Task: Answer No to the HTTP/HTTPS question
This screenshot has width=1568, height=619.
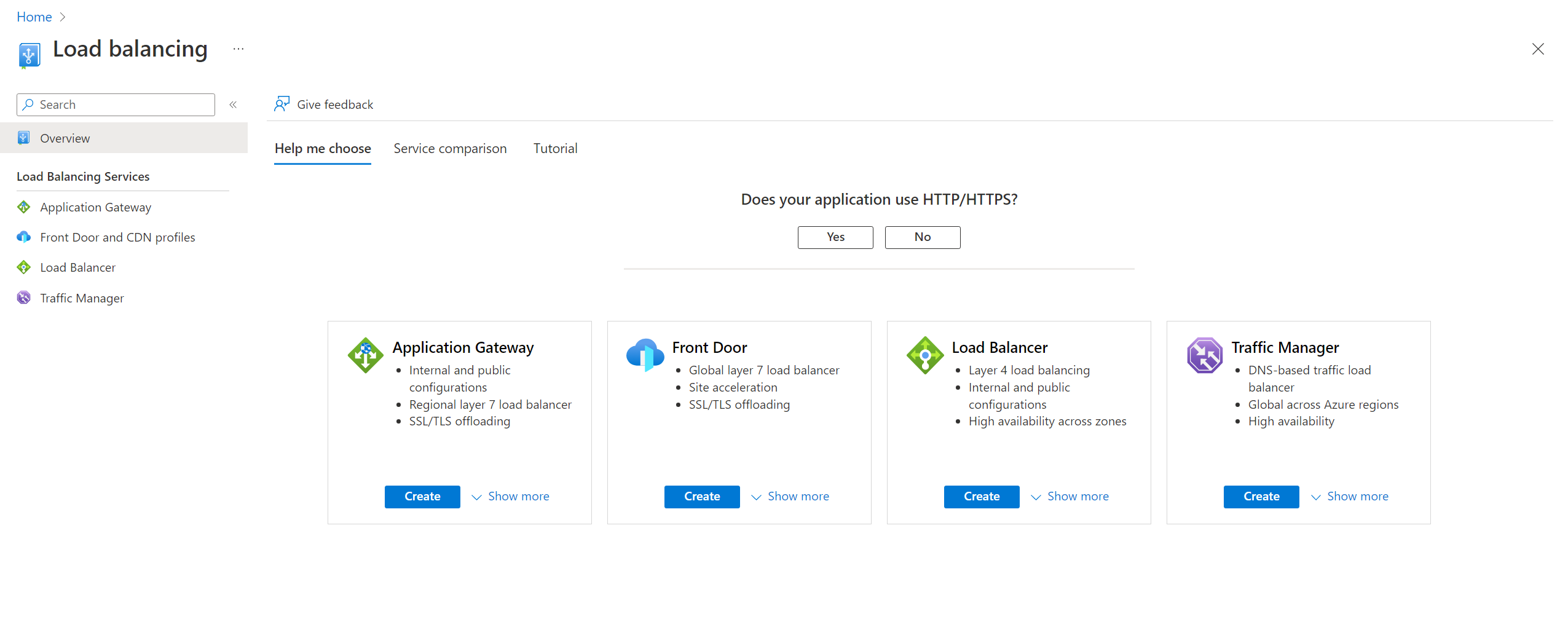Action: 923,237
